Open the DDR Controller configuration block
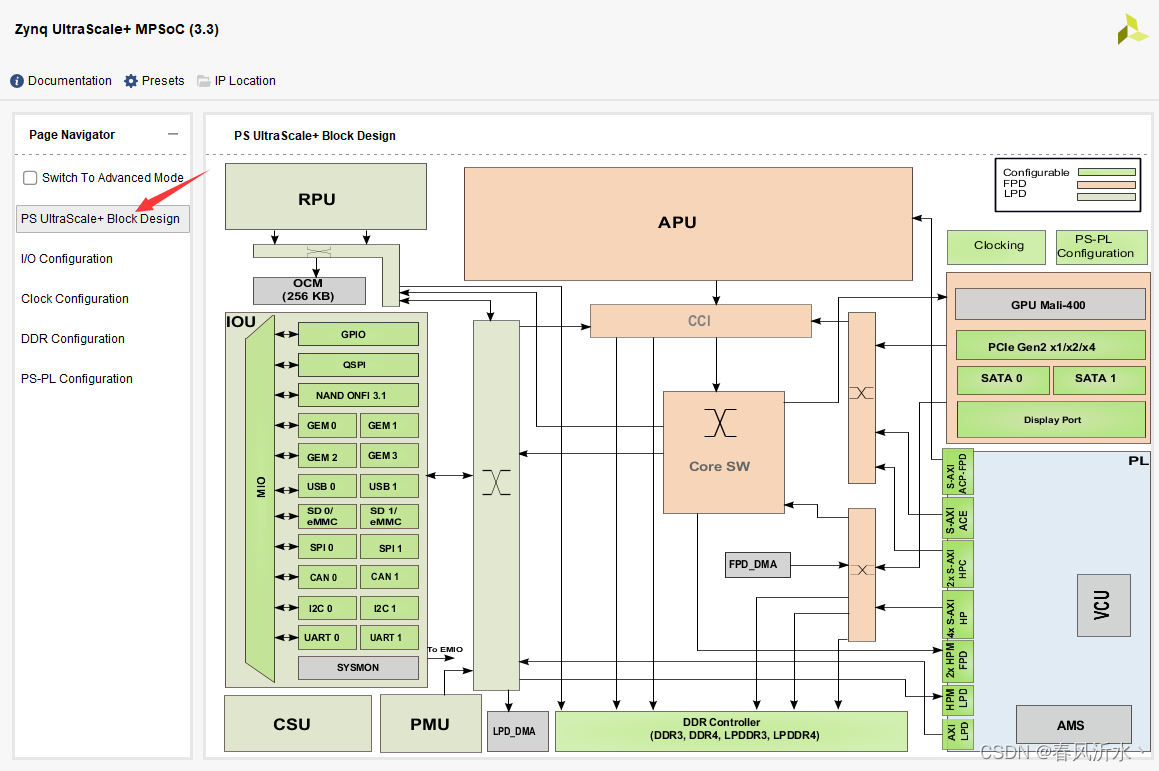Viewport: 1159px width, 771px height. pyautogui.click(x=732, y=729)
